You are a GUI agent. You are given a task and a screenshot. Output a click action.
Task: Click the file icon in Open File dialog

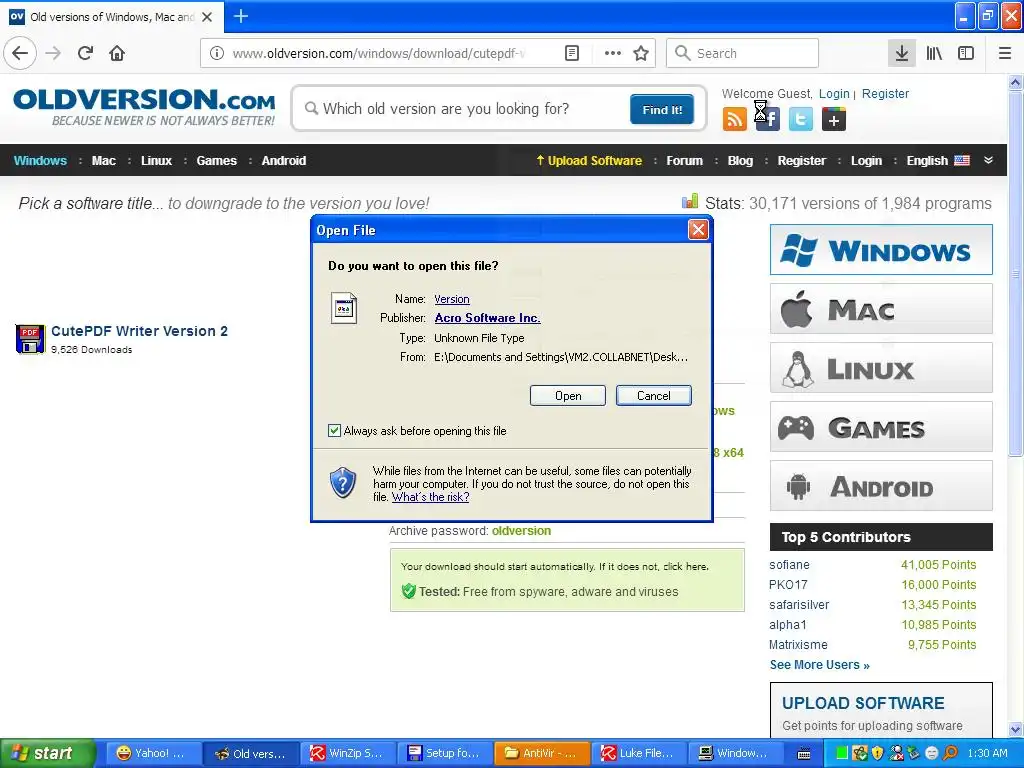click(344, 308)
